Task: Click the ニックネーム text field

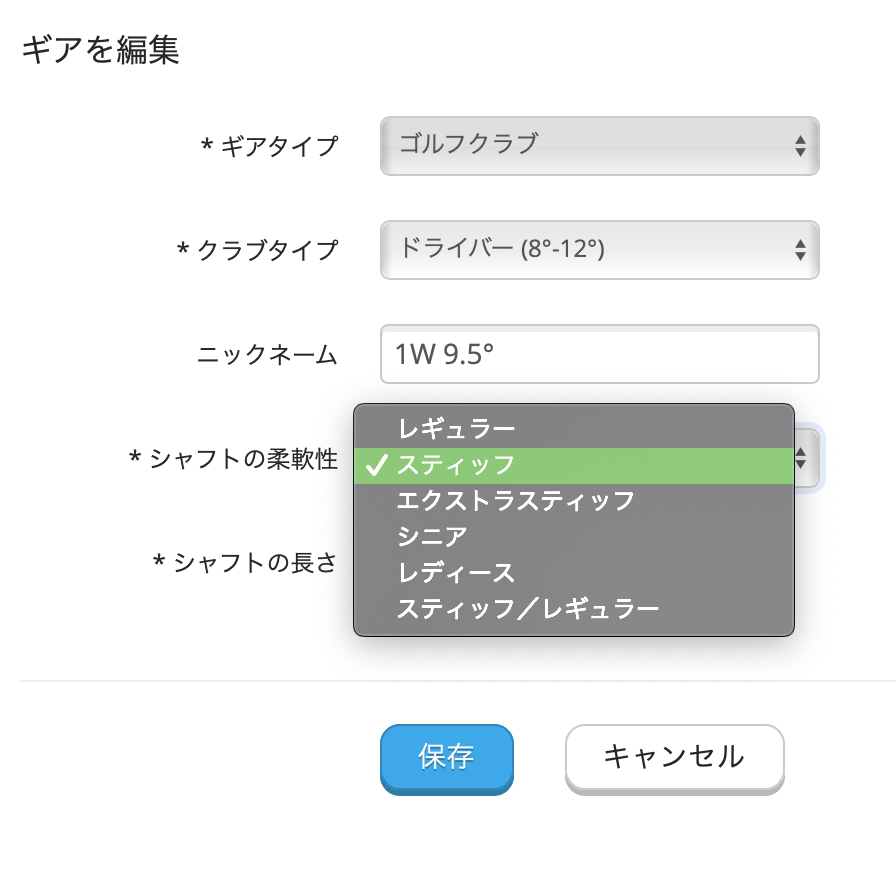Action: (599, 354)
